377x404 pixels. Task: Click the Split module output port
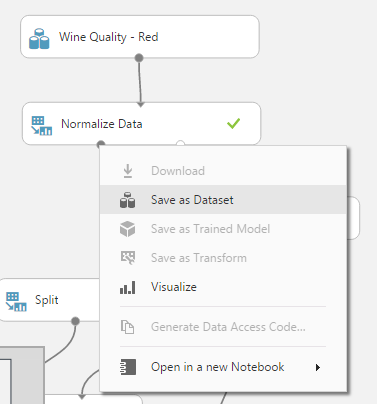click(x=76, y=321)
